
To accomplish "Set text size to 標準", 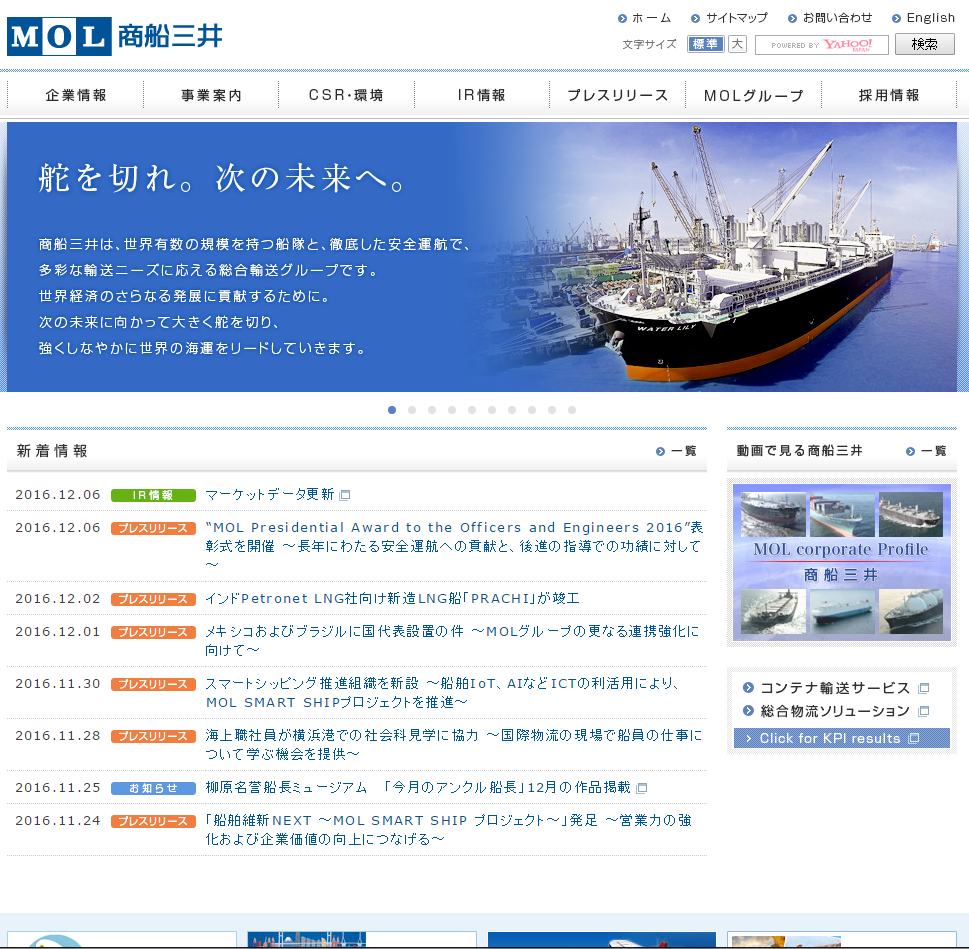I will tap(705, 44).
